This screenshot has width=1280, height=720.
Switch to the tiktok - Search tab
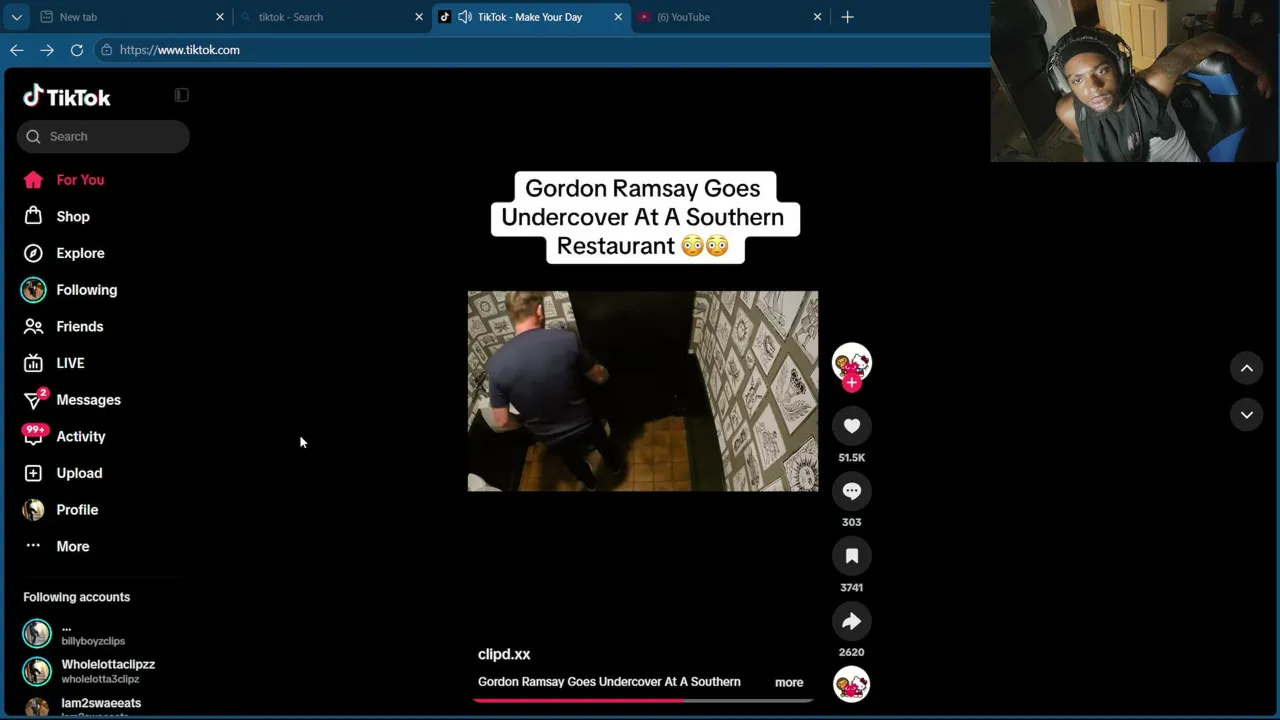click(331, 17)
